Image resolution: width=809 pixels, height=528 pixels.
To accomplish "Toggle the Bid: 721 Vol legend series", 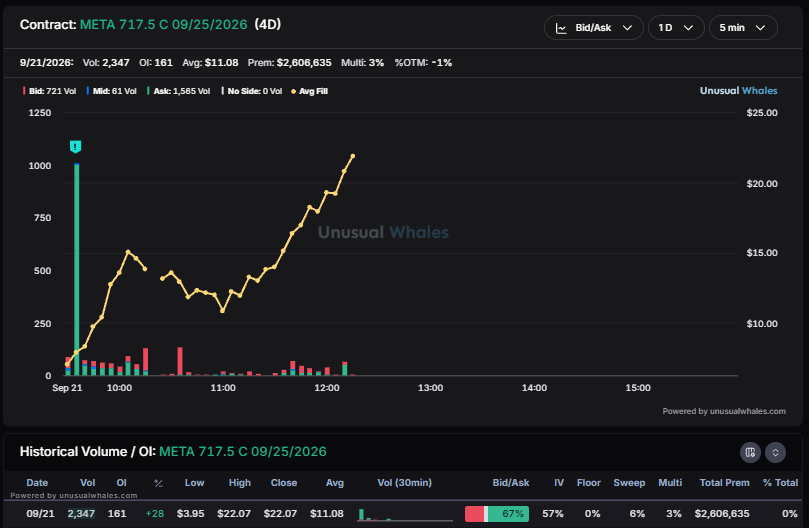I will [x=50, y=91].
